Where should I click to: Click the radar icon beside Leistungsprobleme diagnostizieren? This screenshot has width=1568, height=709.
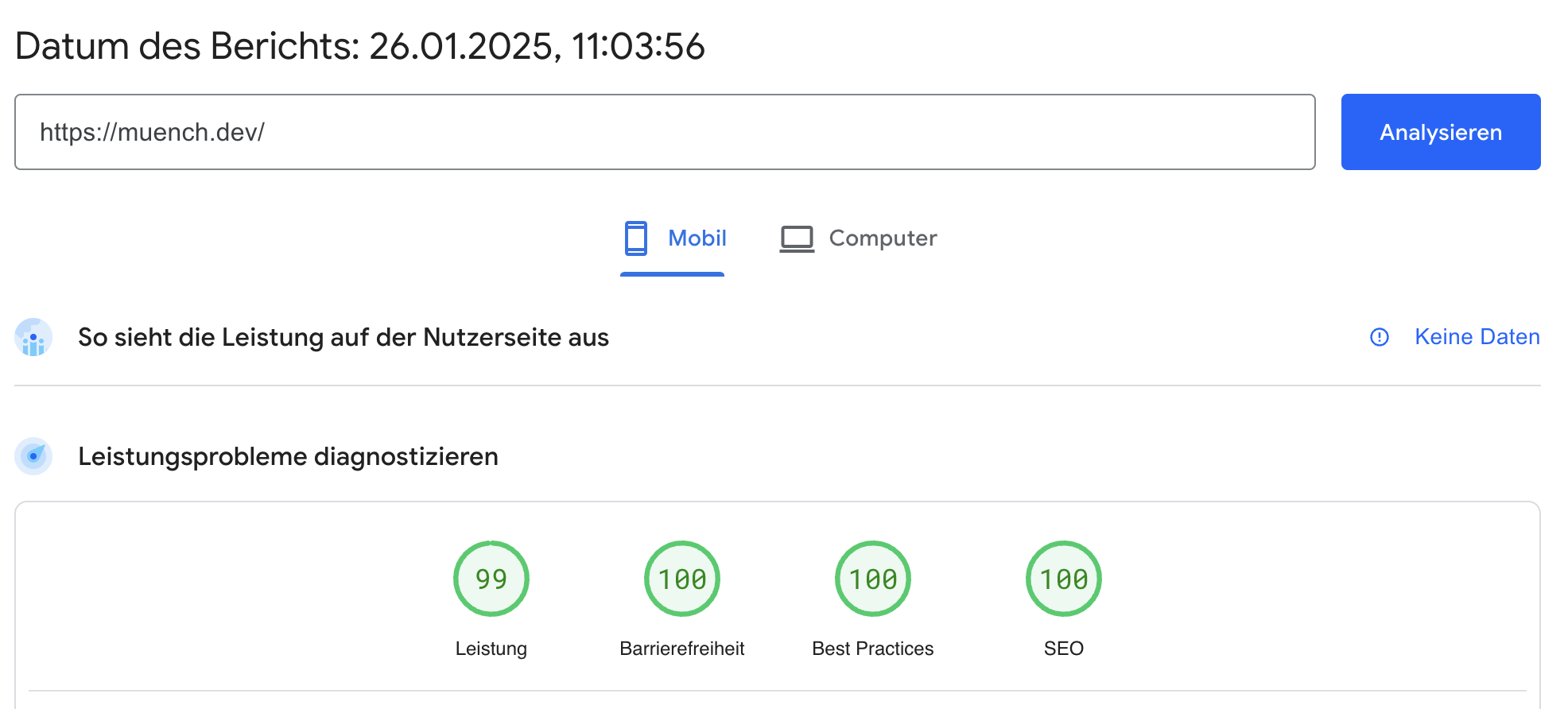click(33, 456)
